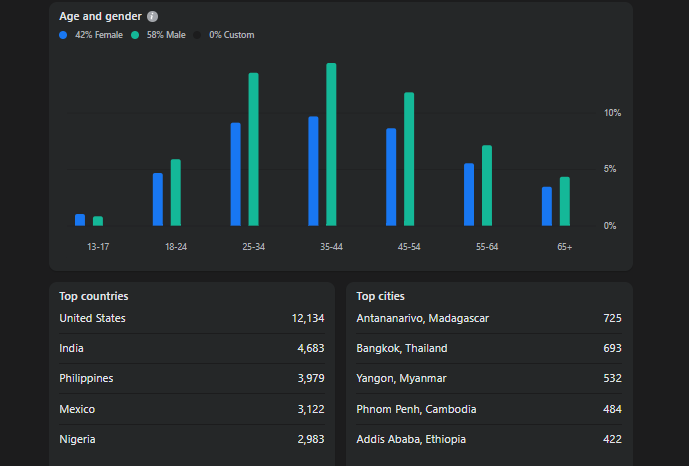Click the green Male legend dot

click(135, 35)
